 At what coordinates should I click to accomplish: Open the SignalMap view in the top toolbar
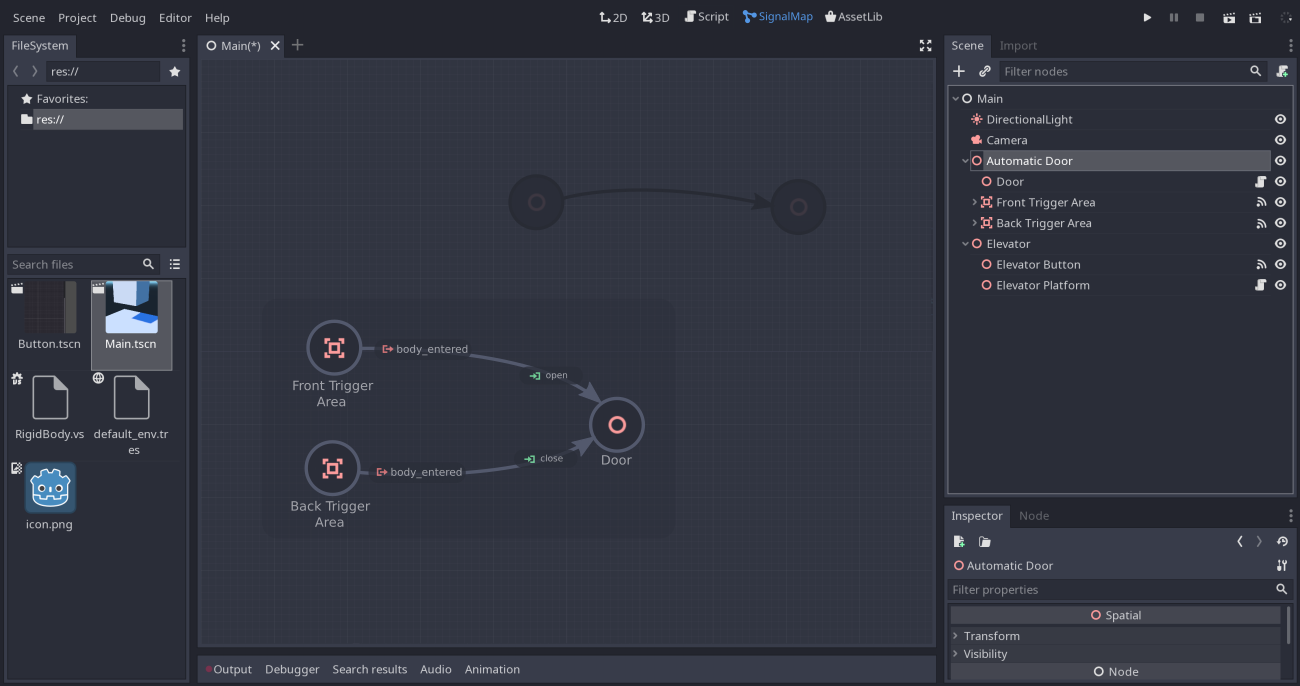[778, 16]
